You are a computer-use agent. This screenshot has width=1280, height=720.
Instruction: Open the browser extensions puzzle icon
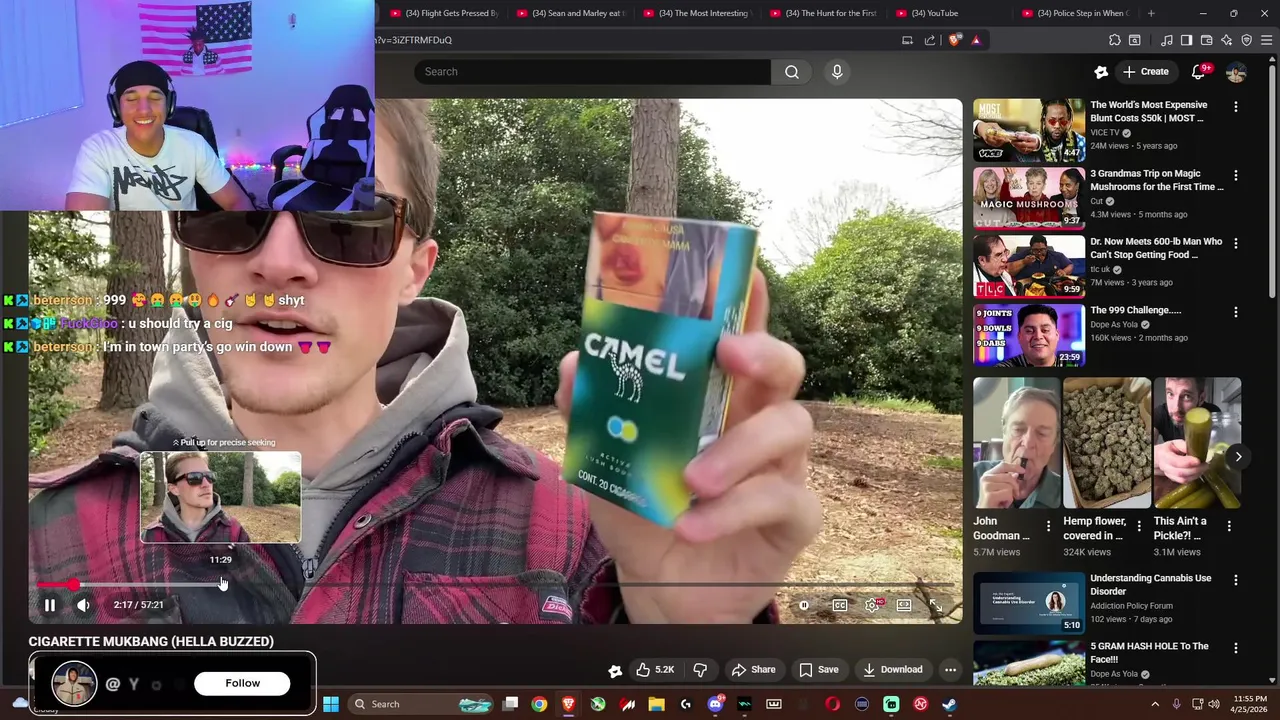click(1115, 40)
